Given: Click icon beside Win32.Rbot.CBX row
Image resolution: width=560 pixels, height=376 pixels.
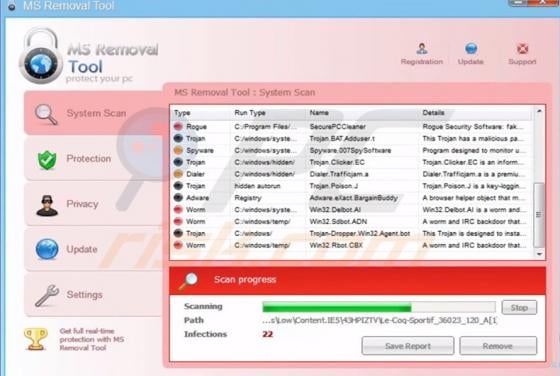Looking at the screenshot, I should click(x=178, y=245).
